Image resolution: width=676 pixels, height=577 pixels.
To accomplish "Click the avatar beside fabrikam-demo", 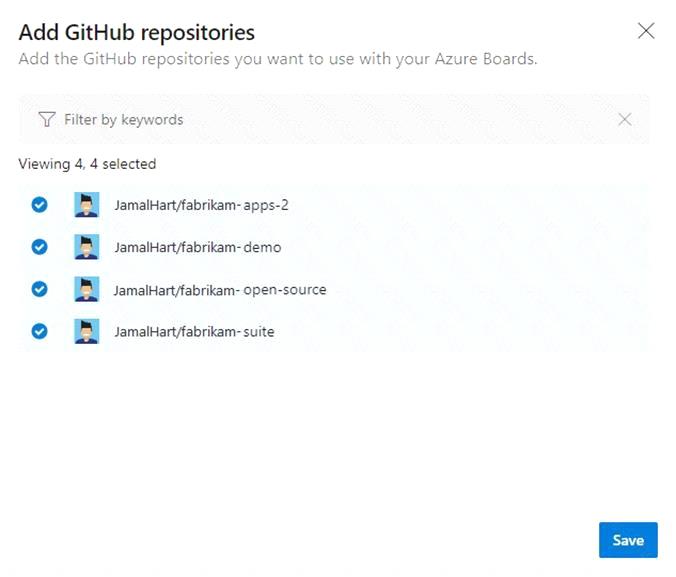I will [x=87, y=247].
